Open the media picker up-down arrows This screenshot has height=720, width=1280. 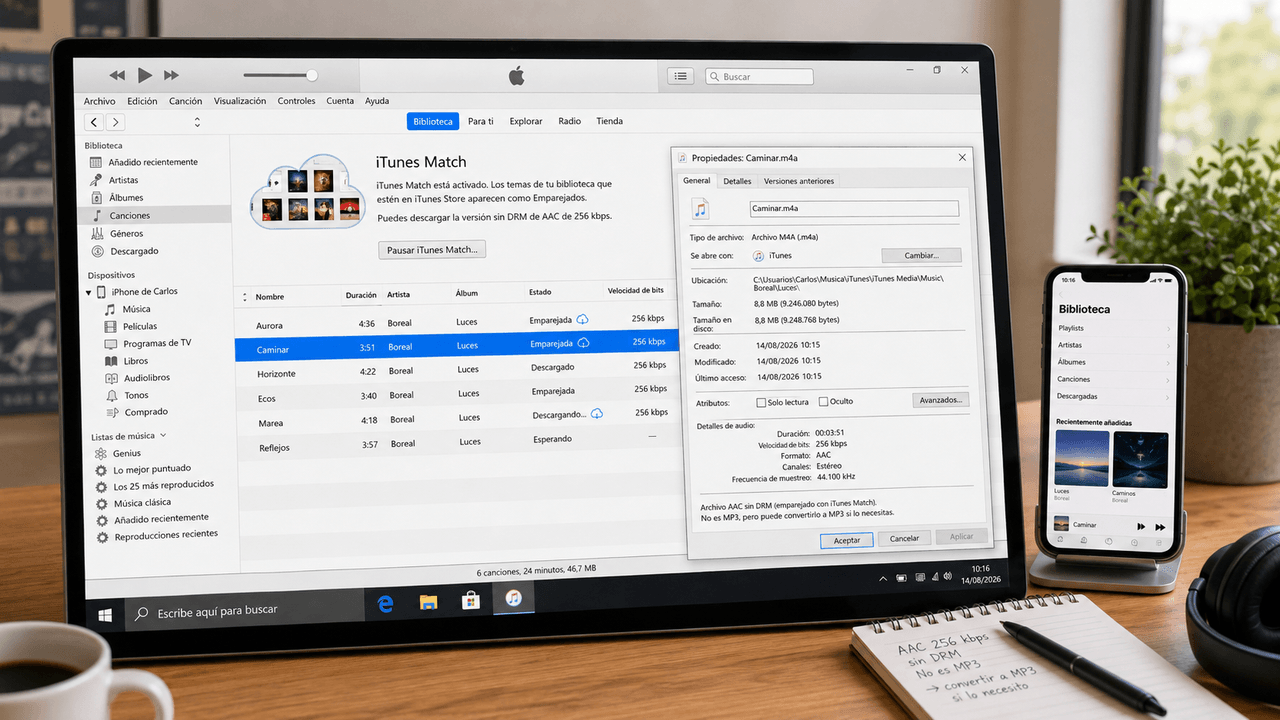[197, 122]
